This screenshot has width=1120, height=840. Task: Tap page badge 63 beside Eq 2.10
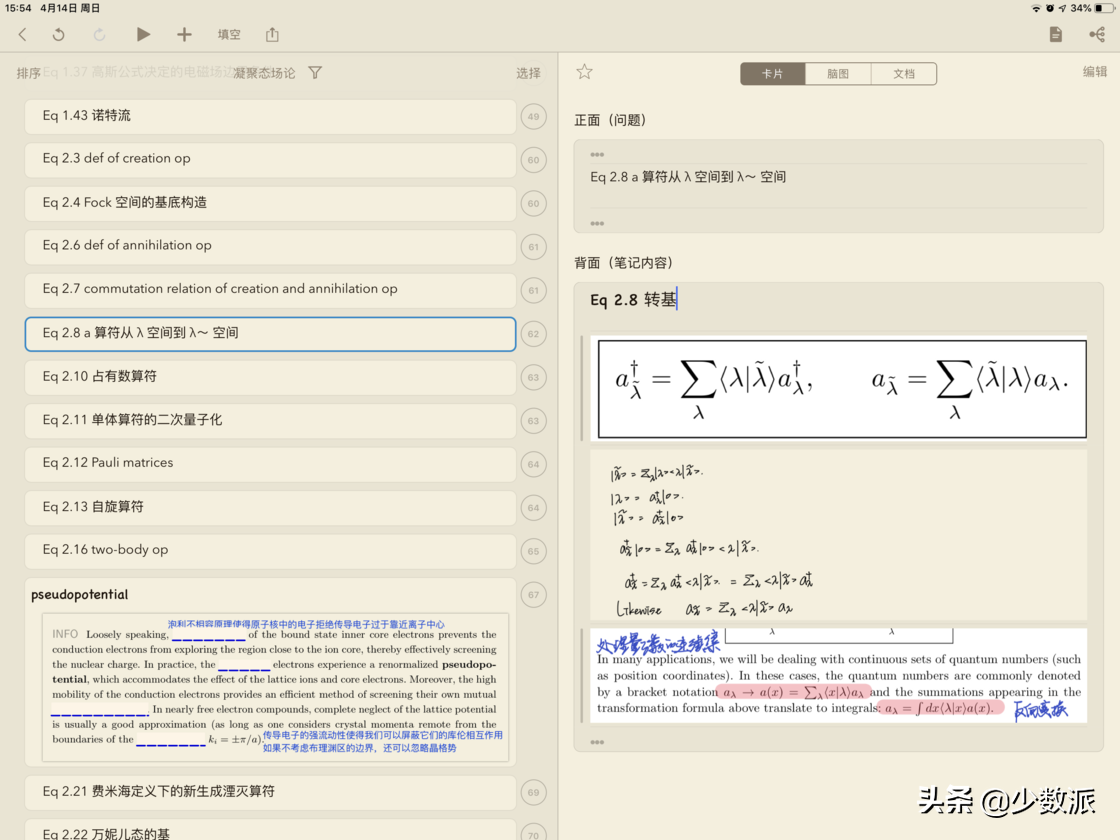(534, 377)
